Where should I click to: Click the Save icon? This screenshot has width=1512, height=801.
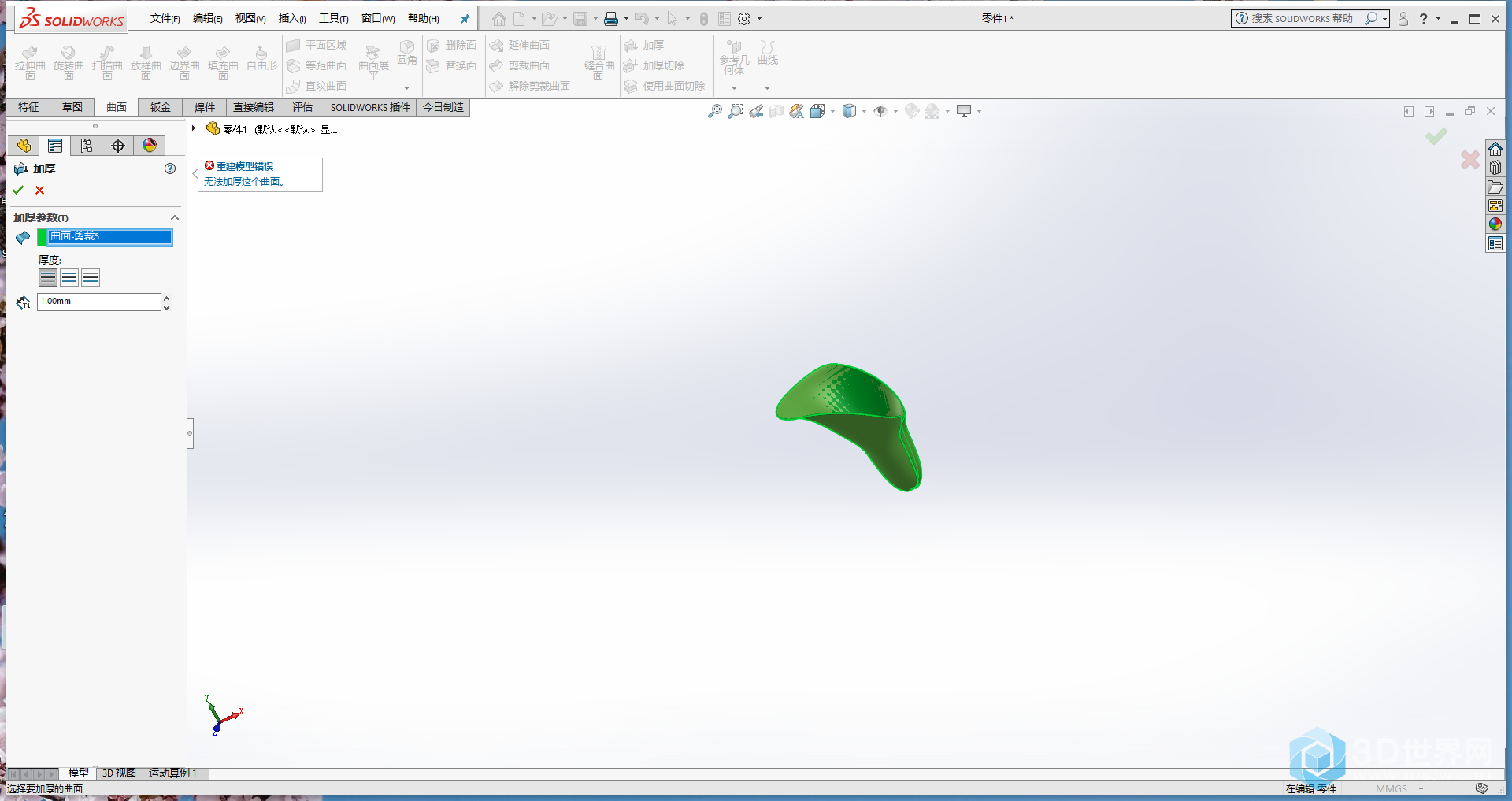tap(580, 19)
